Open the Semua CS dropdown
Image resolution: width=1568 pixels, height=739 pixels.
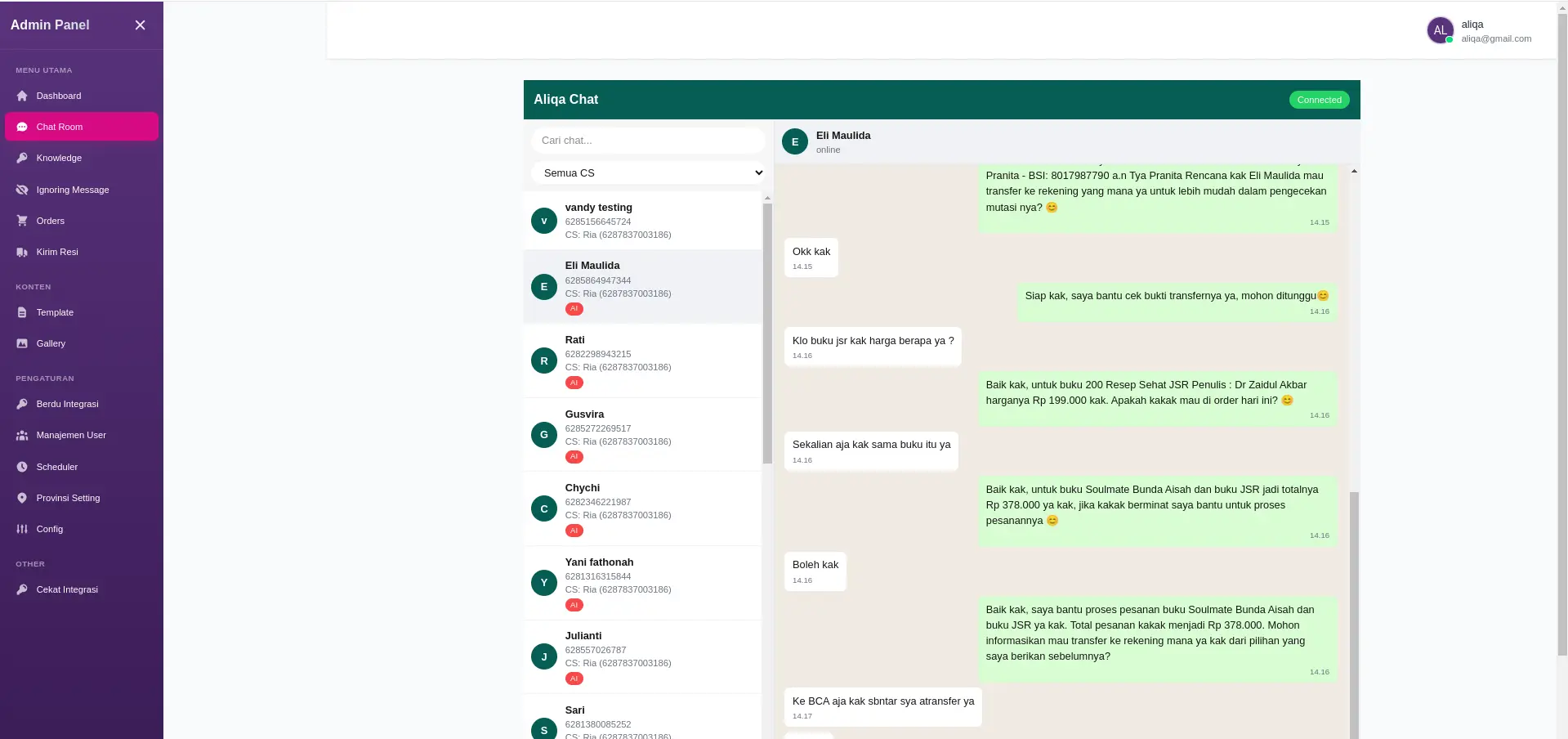point(648,172)
